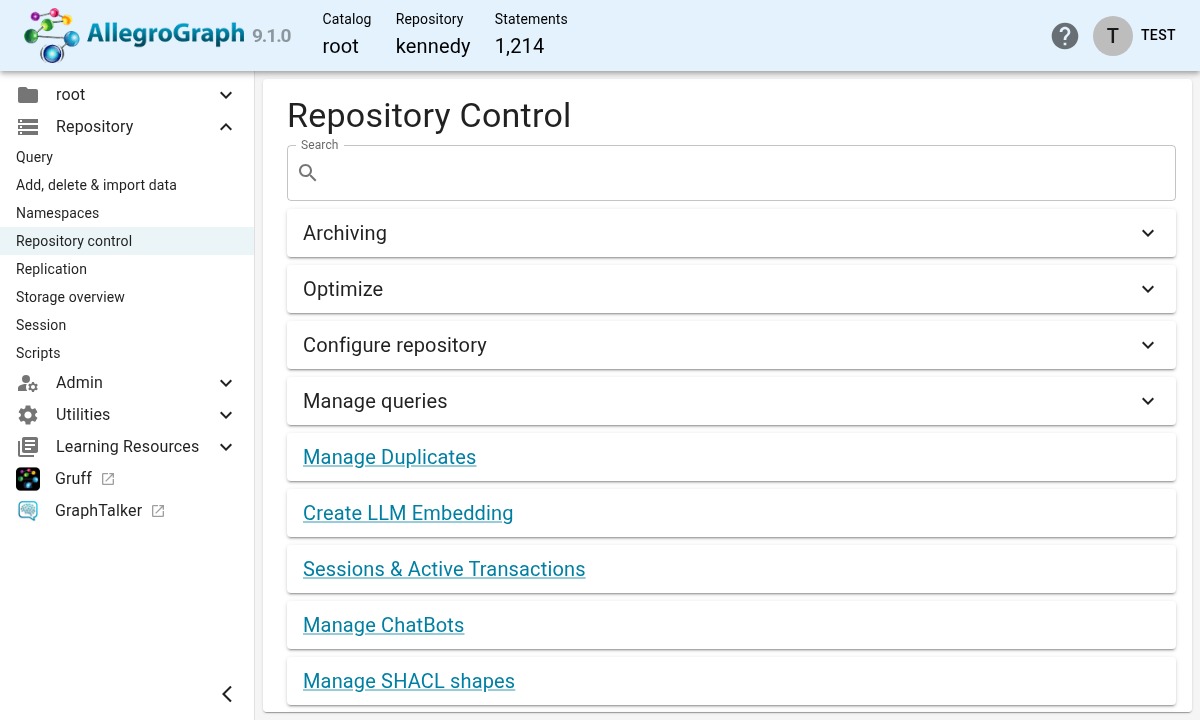
Task: Open the Manage Duplicates link
Action: [389, 457]
